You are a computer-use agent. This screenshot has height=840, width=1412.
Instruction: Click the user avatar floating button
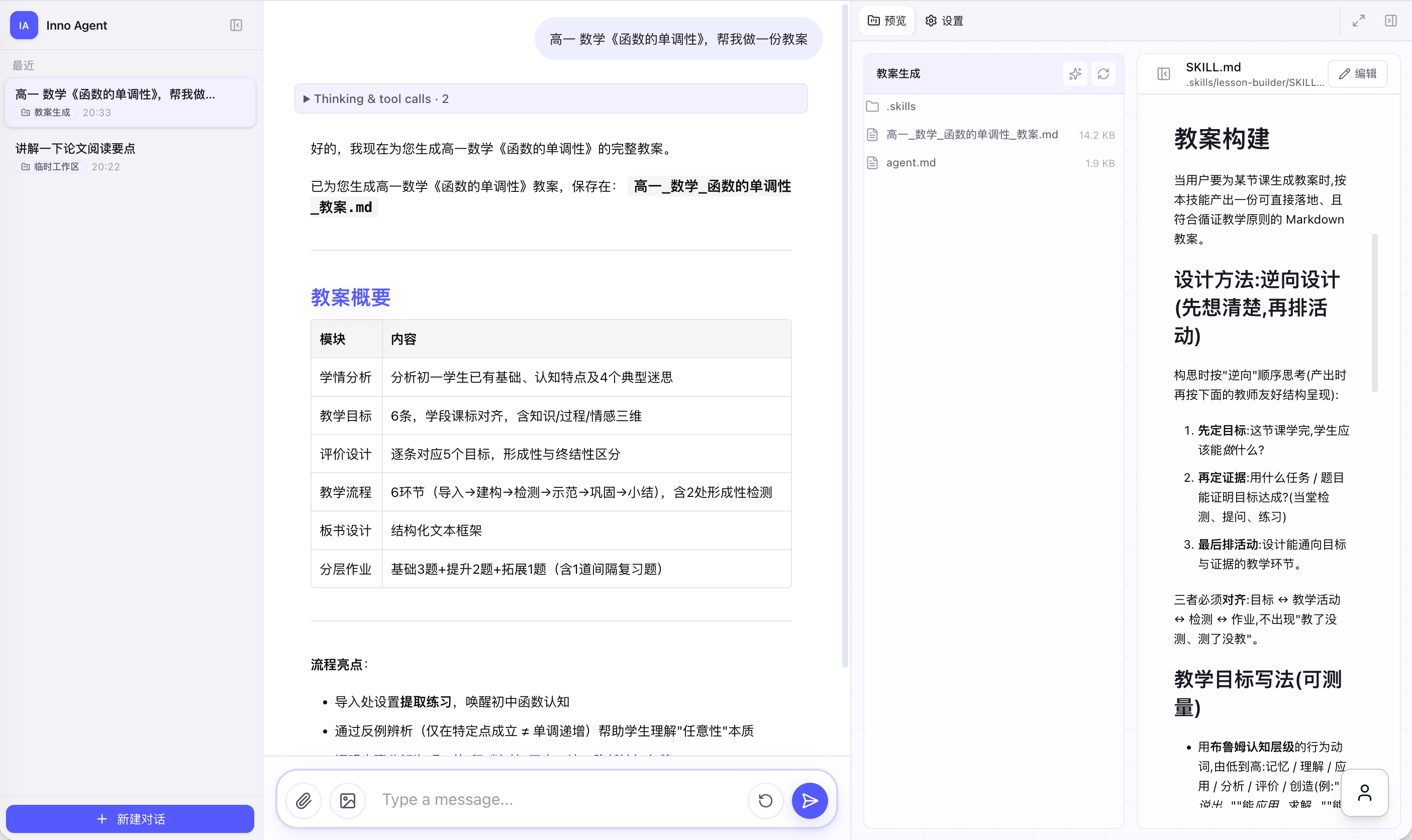[1364, 792]
